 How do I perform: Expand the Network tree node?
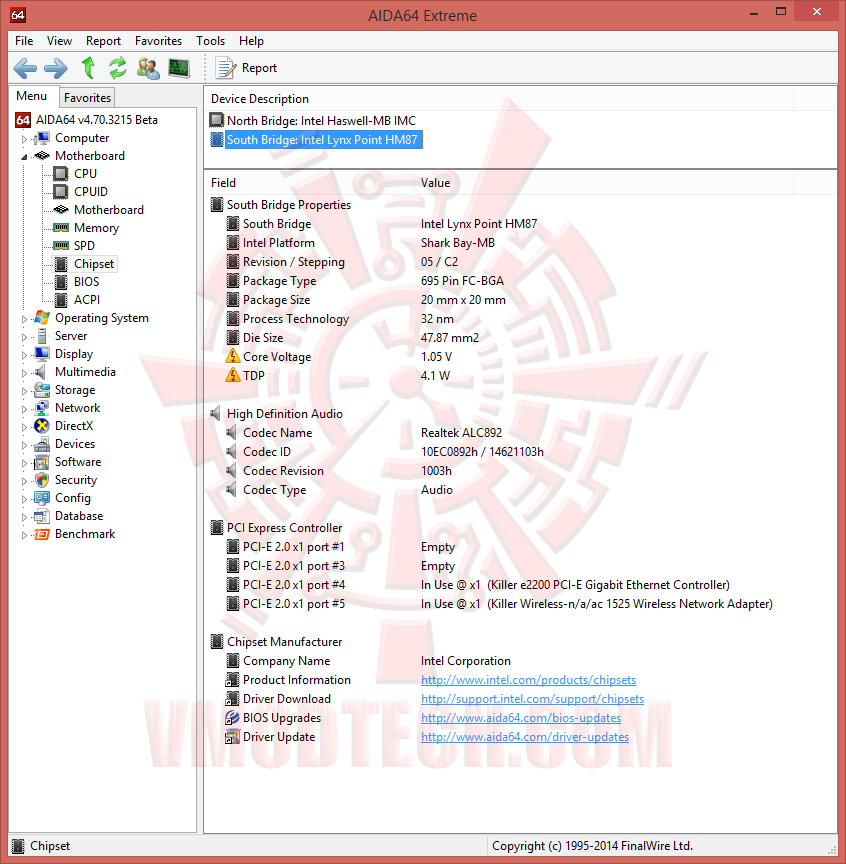[24, 409]
